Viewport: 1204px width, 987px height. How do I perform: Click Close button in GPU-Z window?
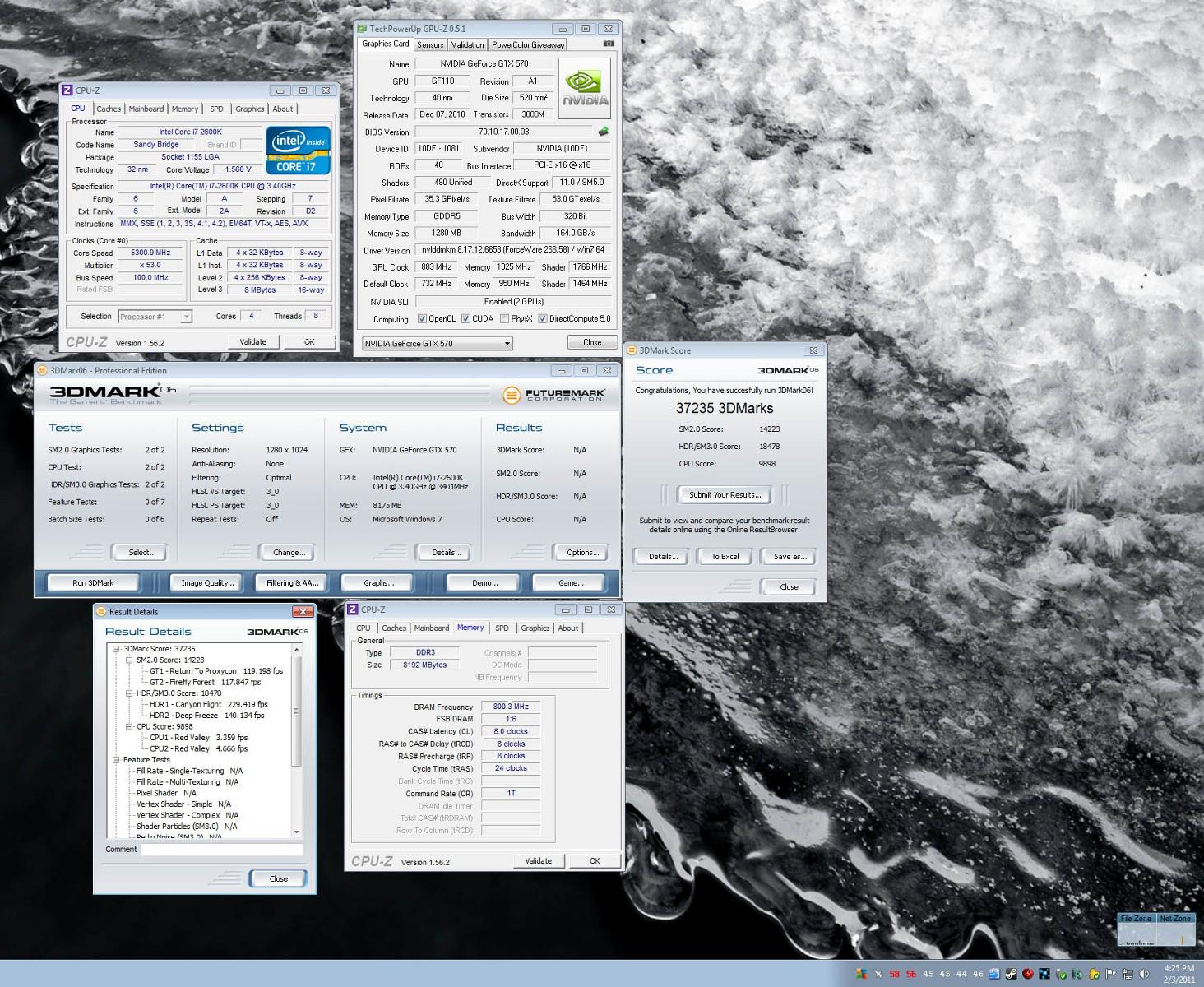coord(592,342)
